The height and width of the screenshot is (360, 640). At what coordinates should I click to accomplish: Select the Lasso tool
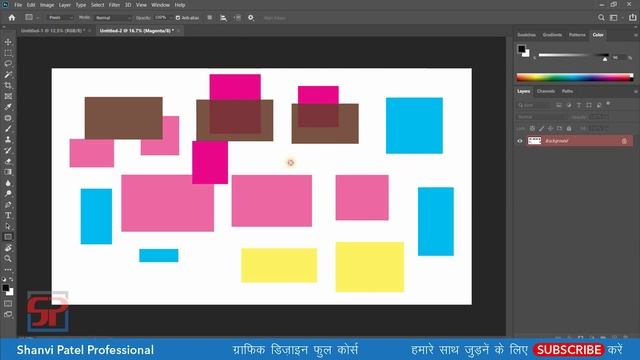(8, 64)
